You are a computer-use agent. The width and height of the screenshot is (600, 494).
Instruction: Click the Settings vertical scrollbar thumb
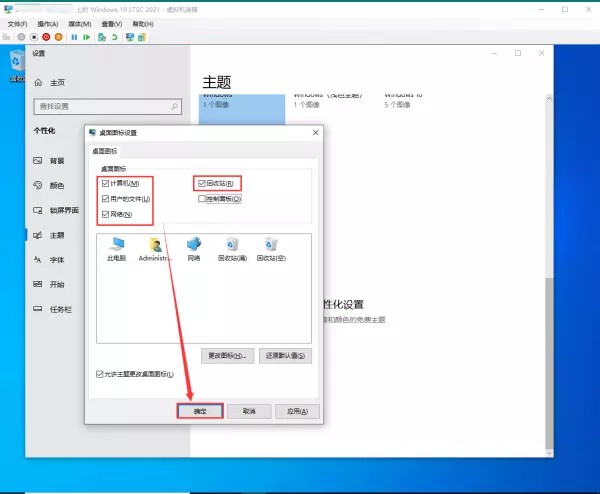tap(549, 363)
